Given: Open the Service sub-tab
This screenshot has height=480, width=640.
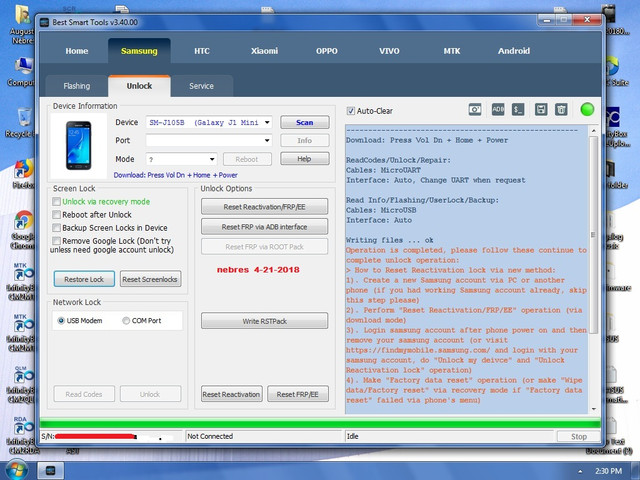Looking at the screenshot, I should pos(202,86).
